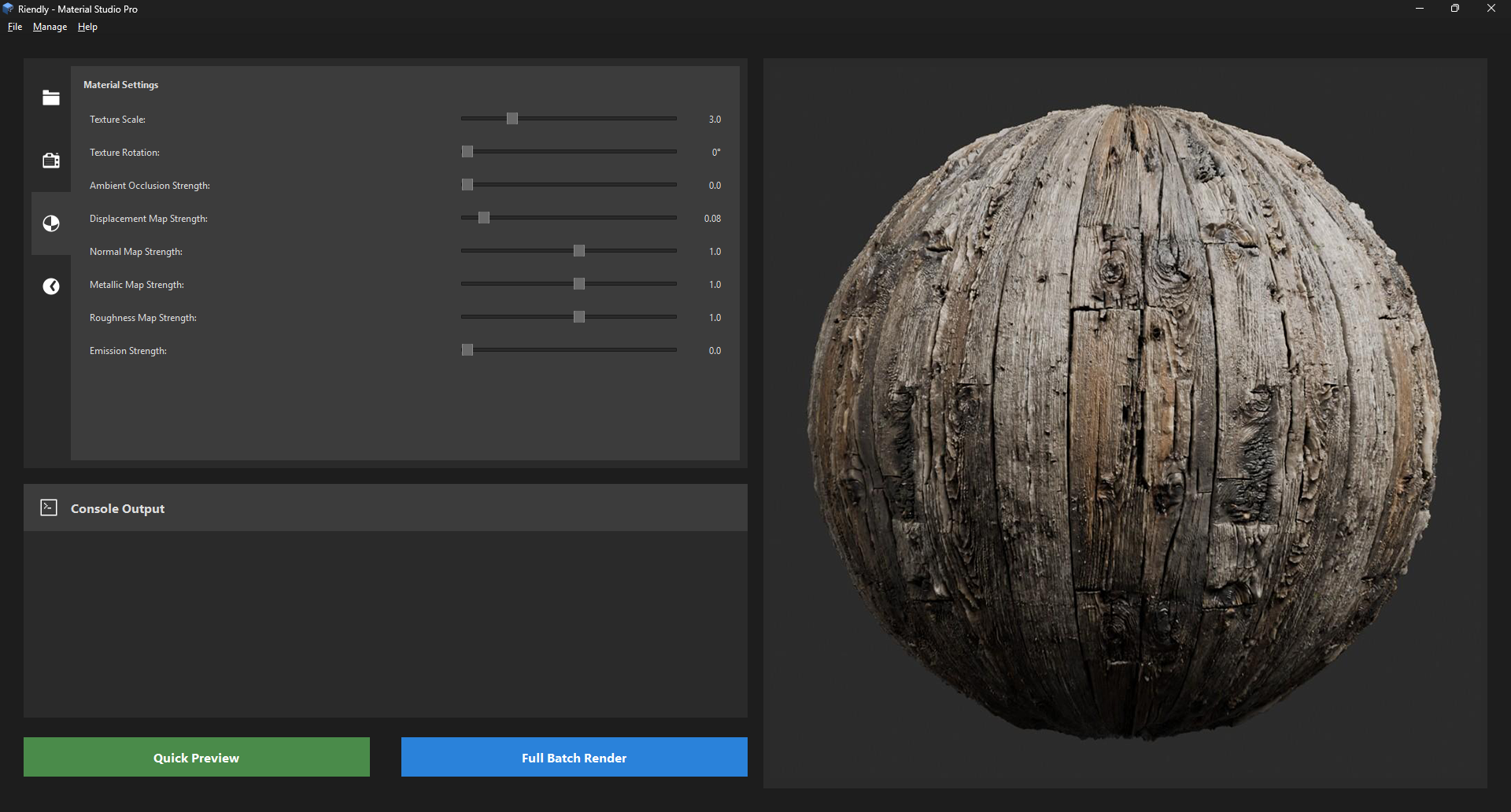Click the Displacement Map Strength slider
The height and width of the screenshot is (812, 1511).
[482, 218]
